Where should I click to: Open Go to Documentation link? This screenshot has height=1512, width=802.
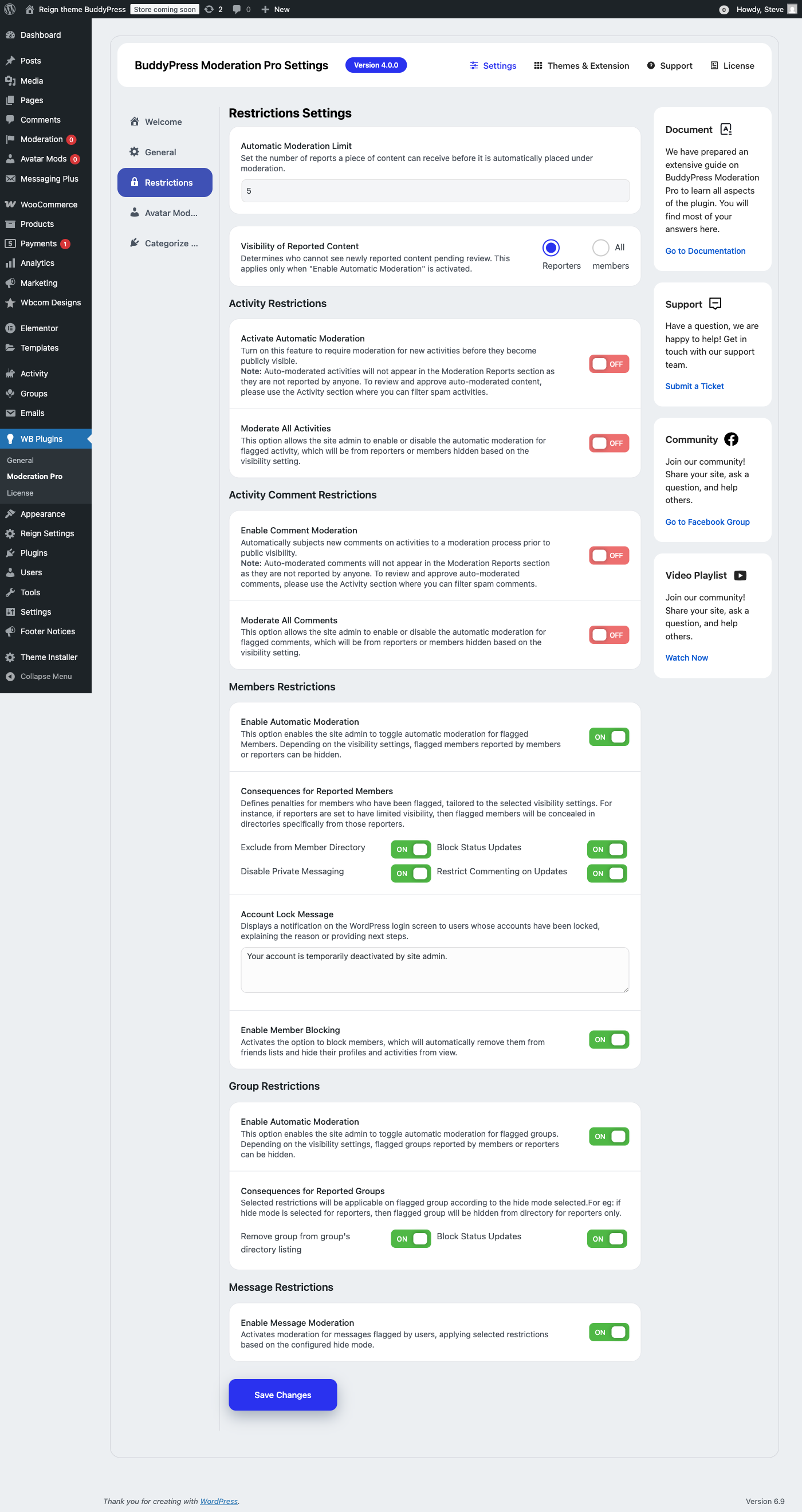705,250
